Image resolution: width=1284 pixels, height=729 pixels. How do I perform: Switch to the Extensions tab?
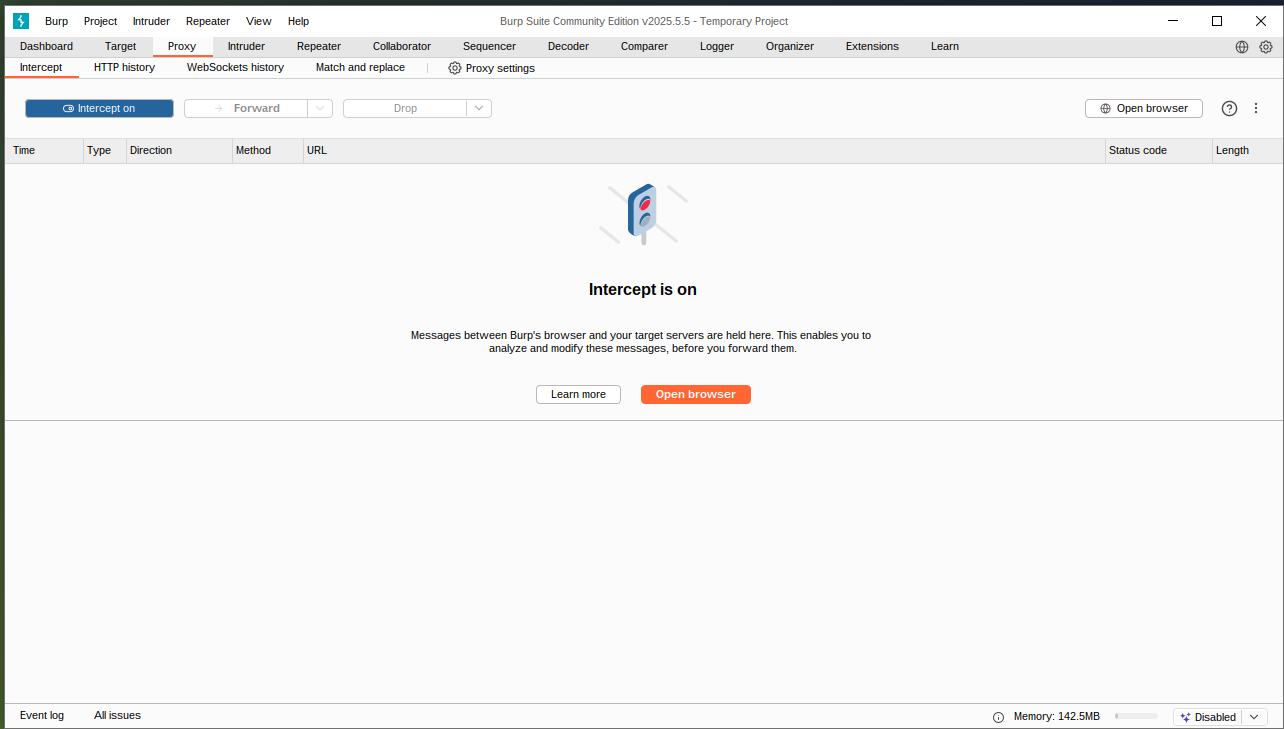[x=872, y=47]
